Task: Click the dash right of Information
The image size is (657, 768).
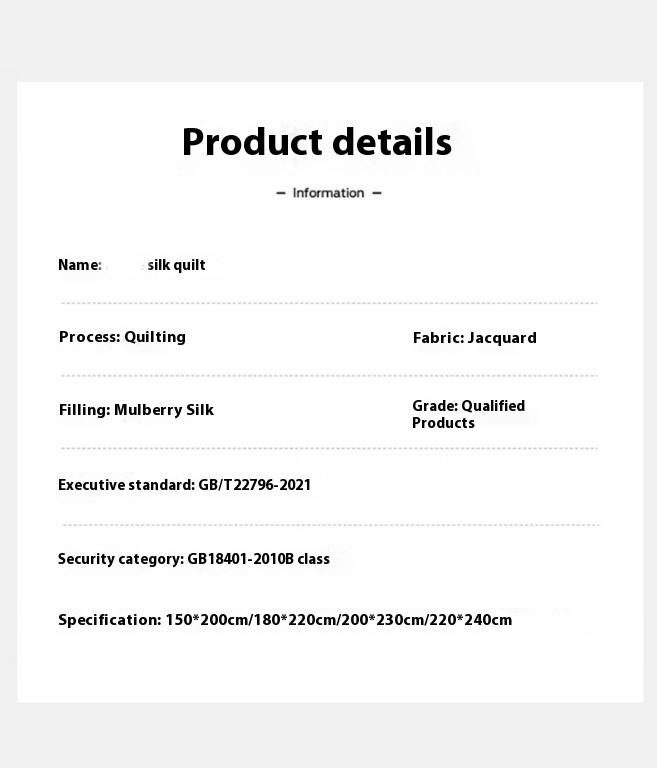Action: pos(377,193)
